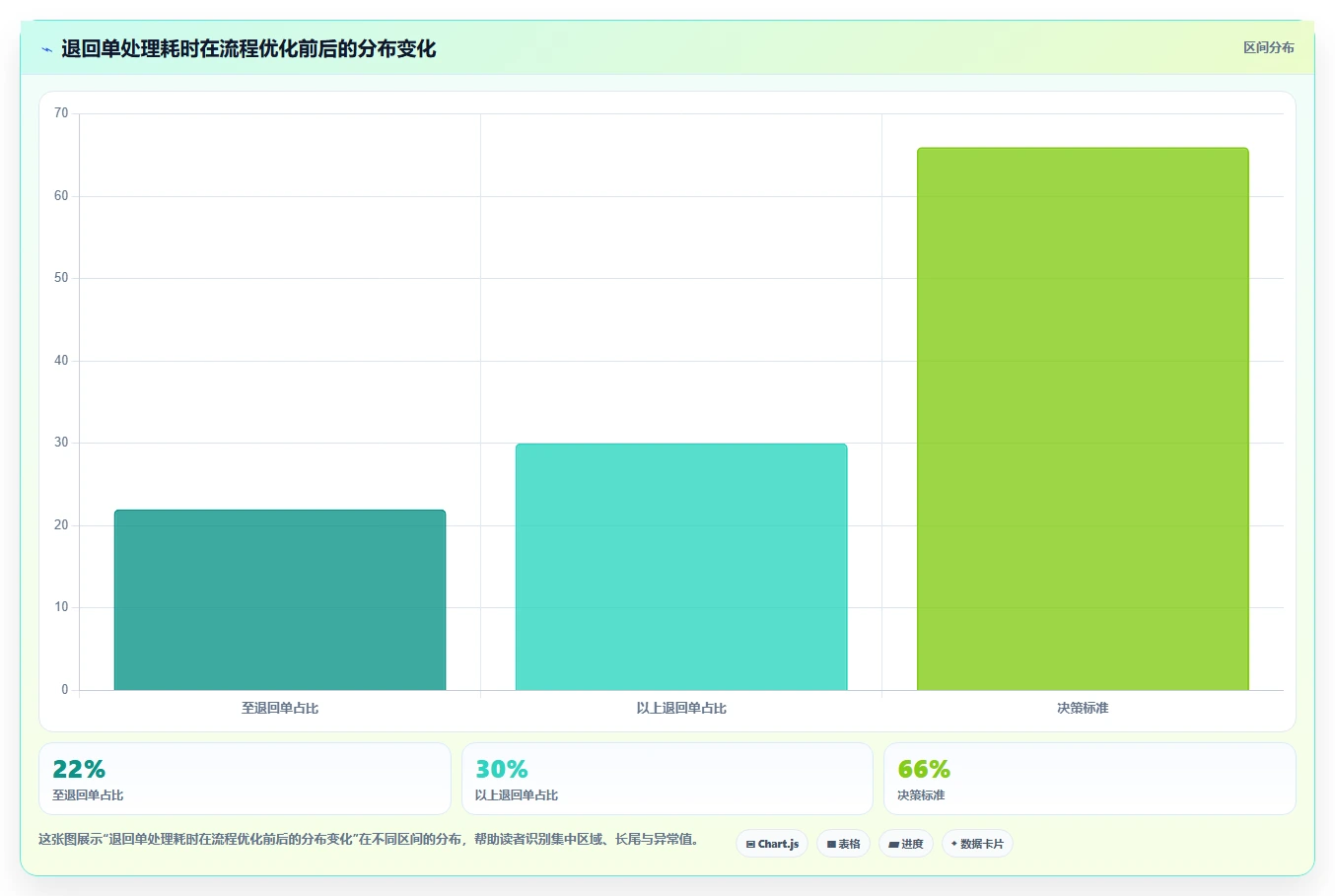Select the dark teal 至退回单占比 bar

coord(280,599)
